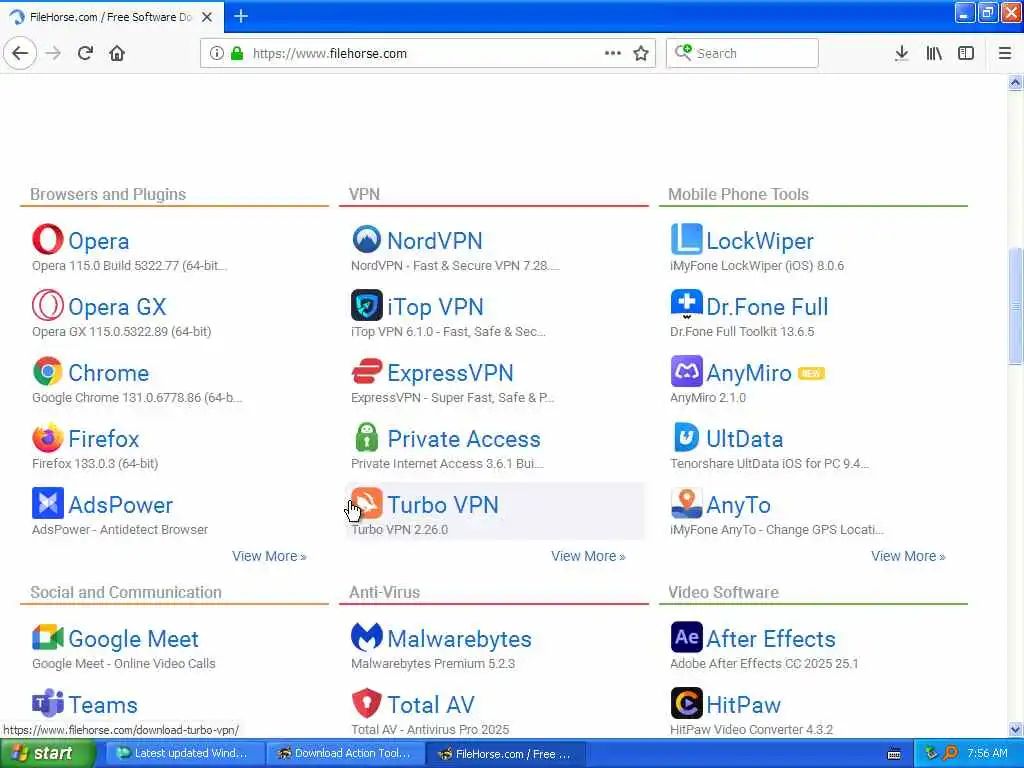
Task: Open the Turbo VPN title link
Action: [443, 505]
